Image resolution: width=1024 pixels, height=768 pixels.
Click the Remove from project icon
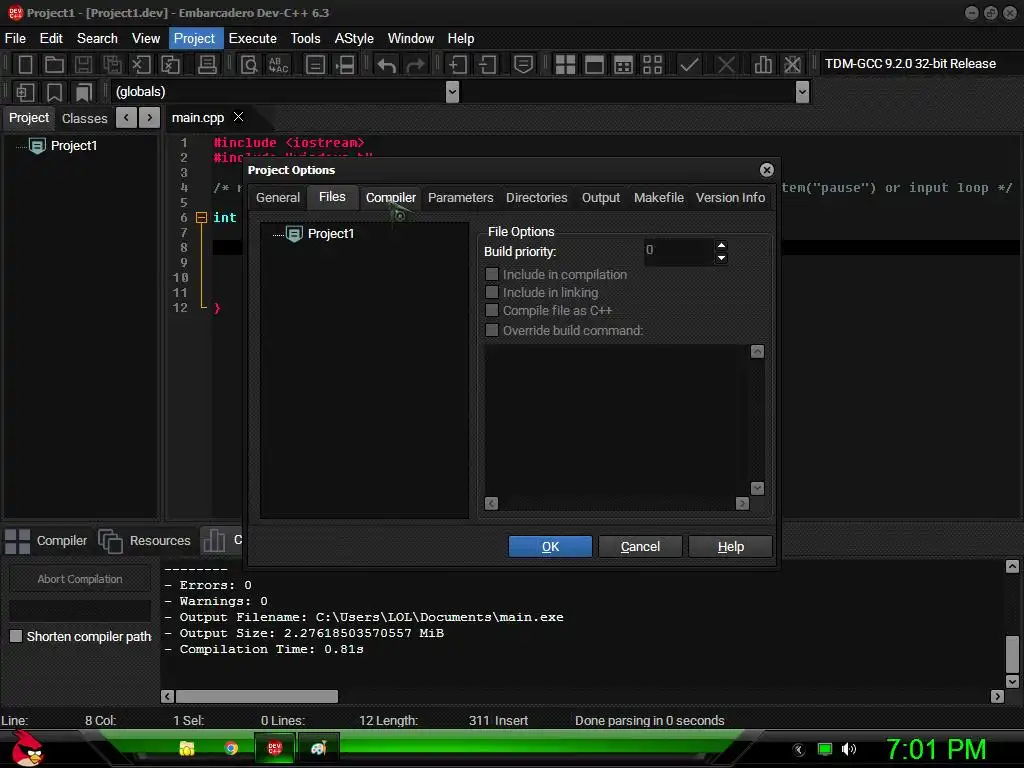pyautogui.click(x=487, y=64)
